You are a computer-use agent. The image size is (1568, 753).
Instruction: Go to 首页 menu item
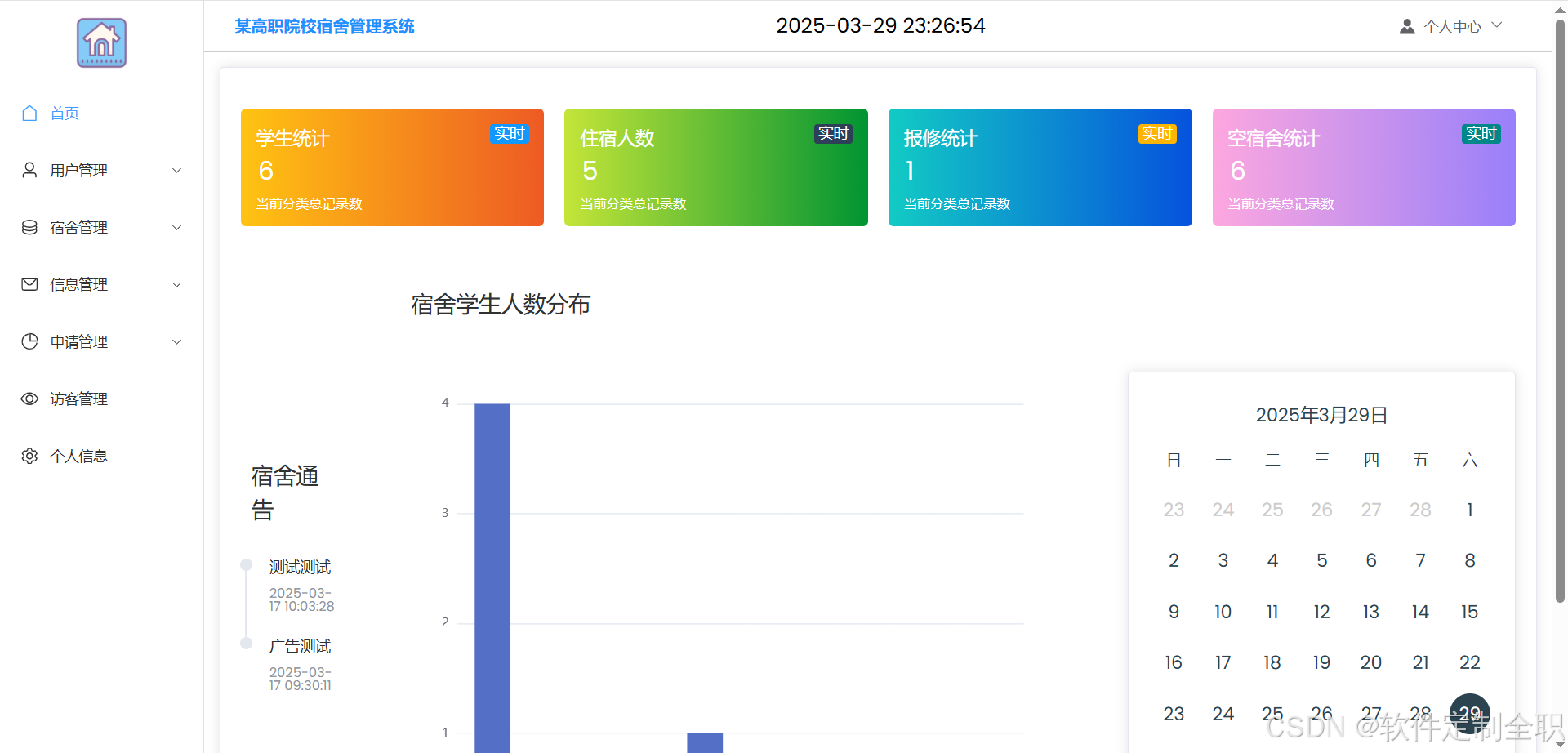click(x=101, y=113)
